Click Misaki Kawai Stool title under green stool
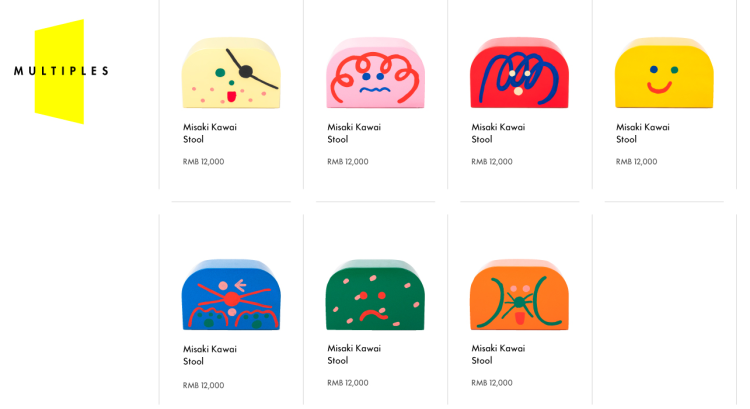750x409 pixels. (354, 354)
